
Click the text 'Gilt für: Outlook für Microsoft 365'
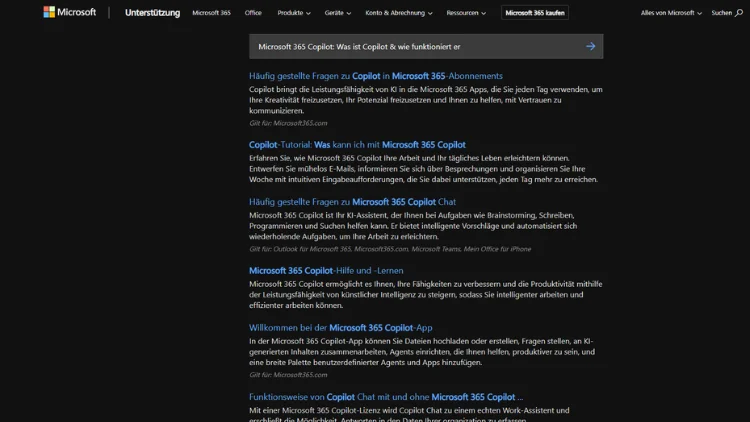point(300,249)
